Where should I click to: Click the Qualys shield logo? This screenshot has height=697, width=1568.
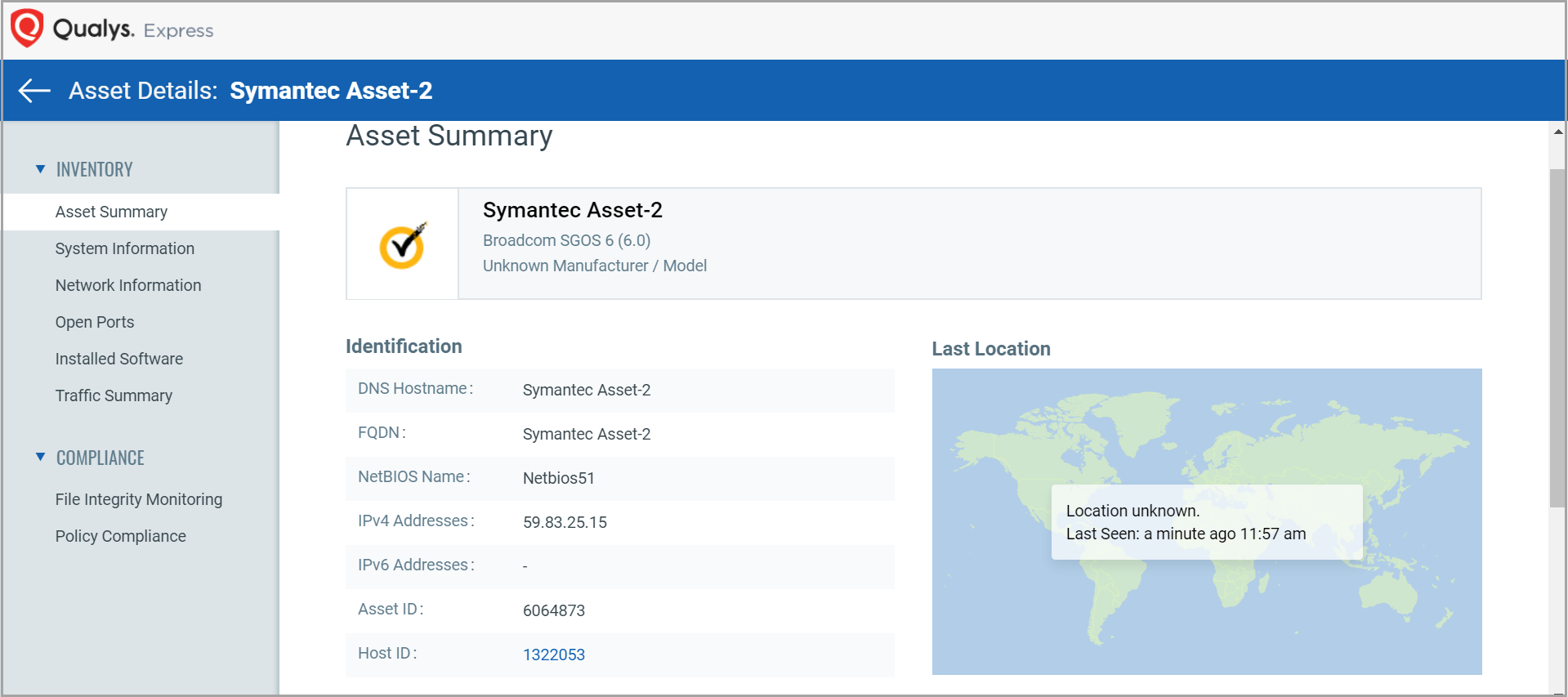27,28
